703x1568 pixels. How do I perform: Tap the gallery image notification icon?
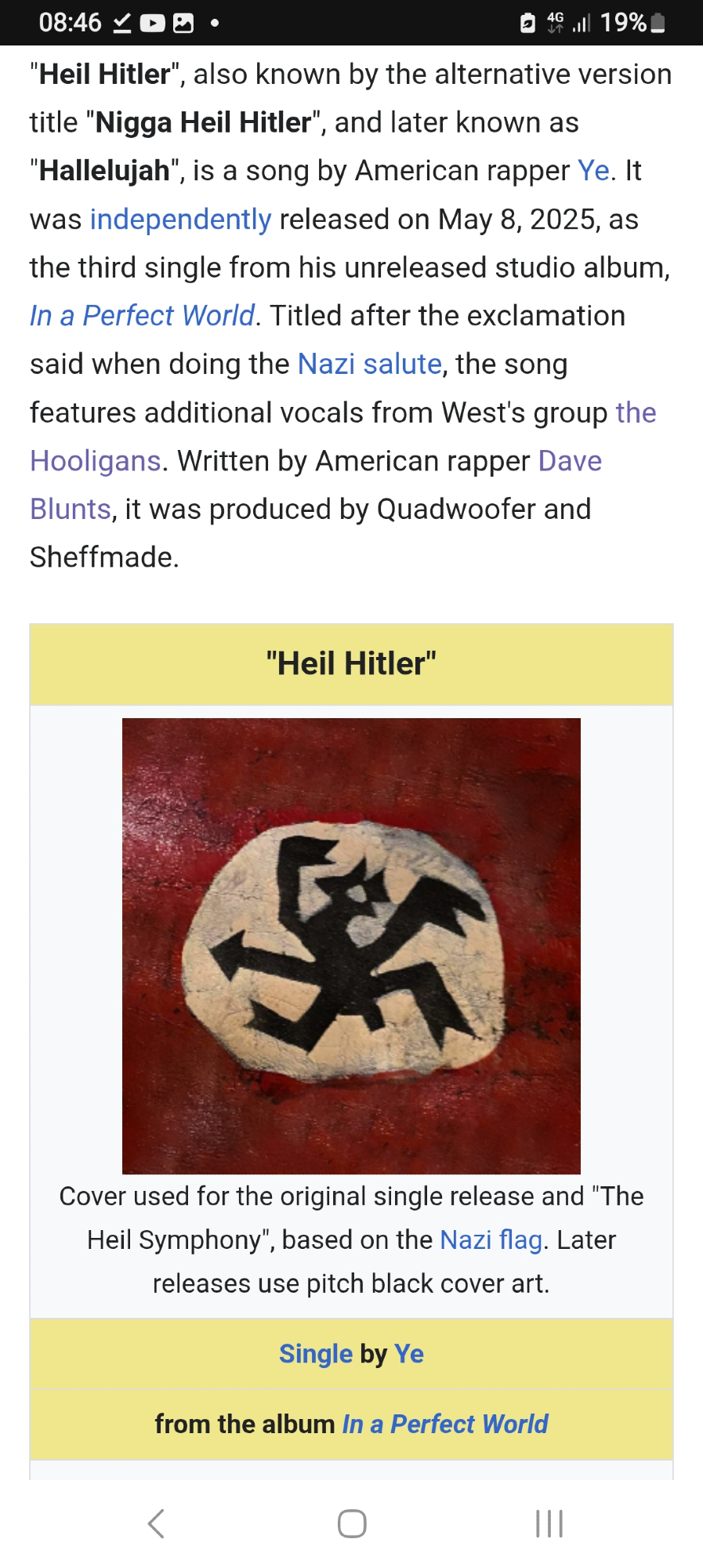183,23
